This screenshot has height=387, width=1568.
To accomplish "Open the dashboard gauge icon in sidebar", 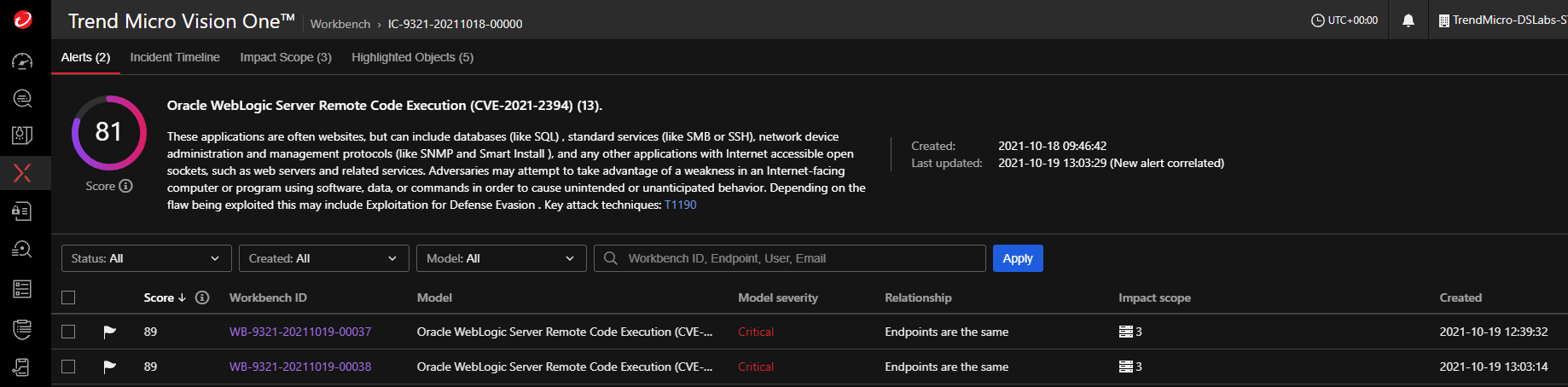I will [23, 61].
